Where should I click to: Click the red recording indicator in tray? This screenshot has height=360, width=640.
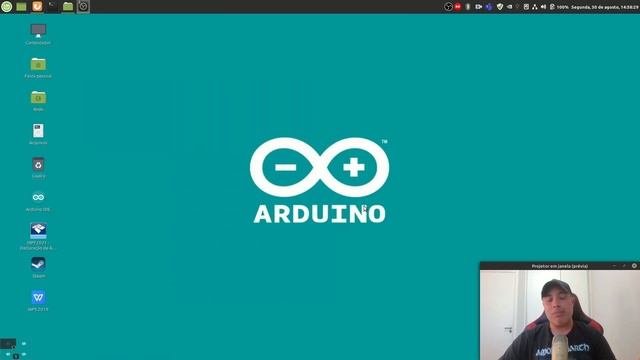458,7
